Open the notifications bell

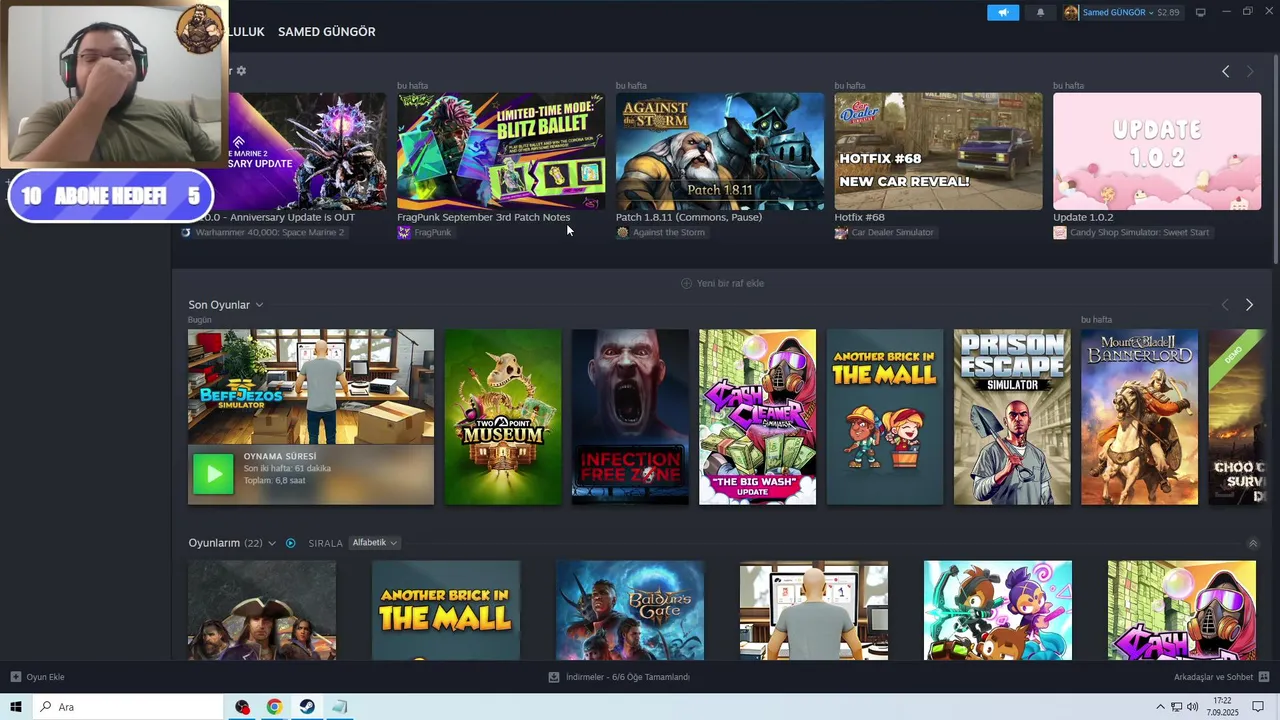click(x=1040, y=12)
